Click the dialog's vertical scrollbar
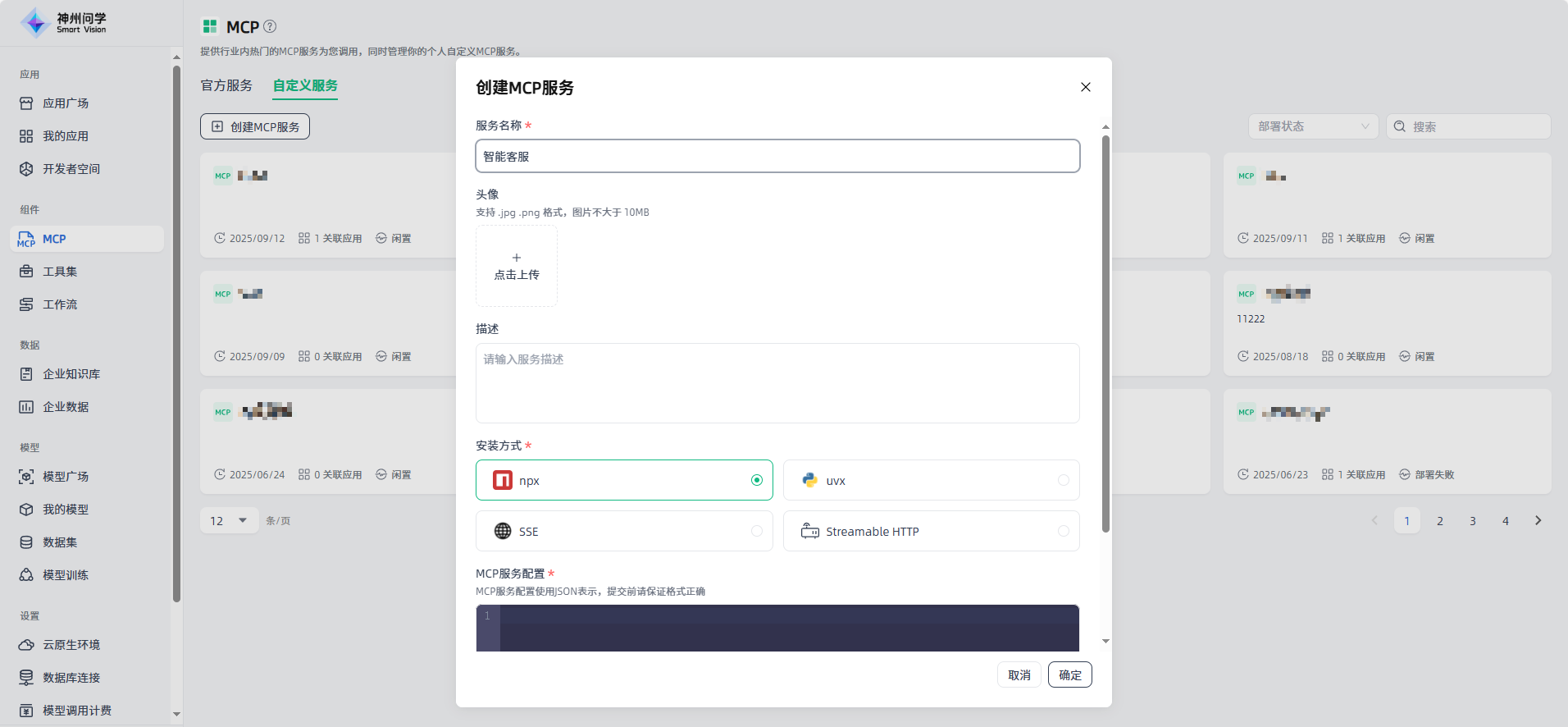Image resolution: width=1568 pixels, height=727 pixels. 1105,328
